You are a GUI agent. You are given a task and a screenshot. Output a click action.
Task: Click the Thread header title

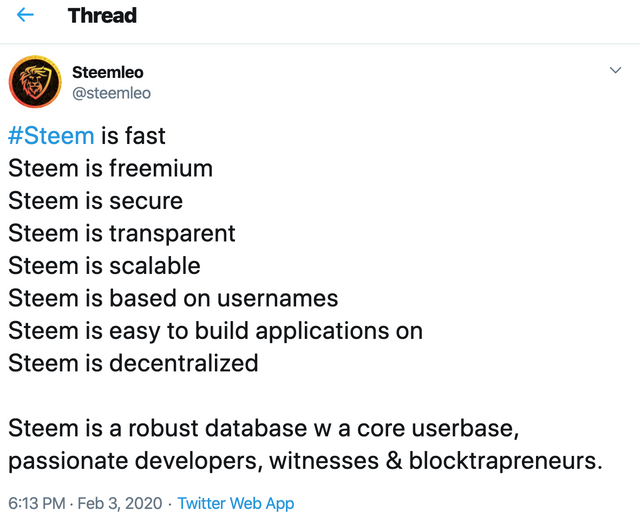[x=102, y=16]
